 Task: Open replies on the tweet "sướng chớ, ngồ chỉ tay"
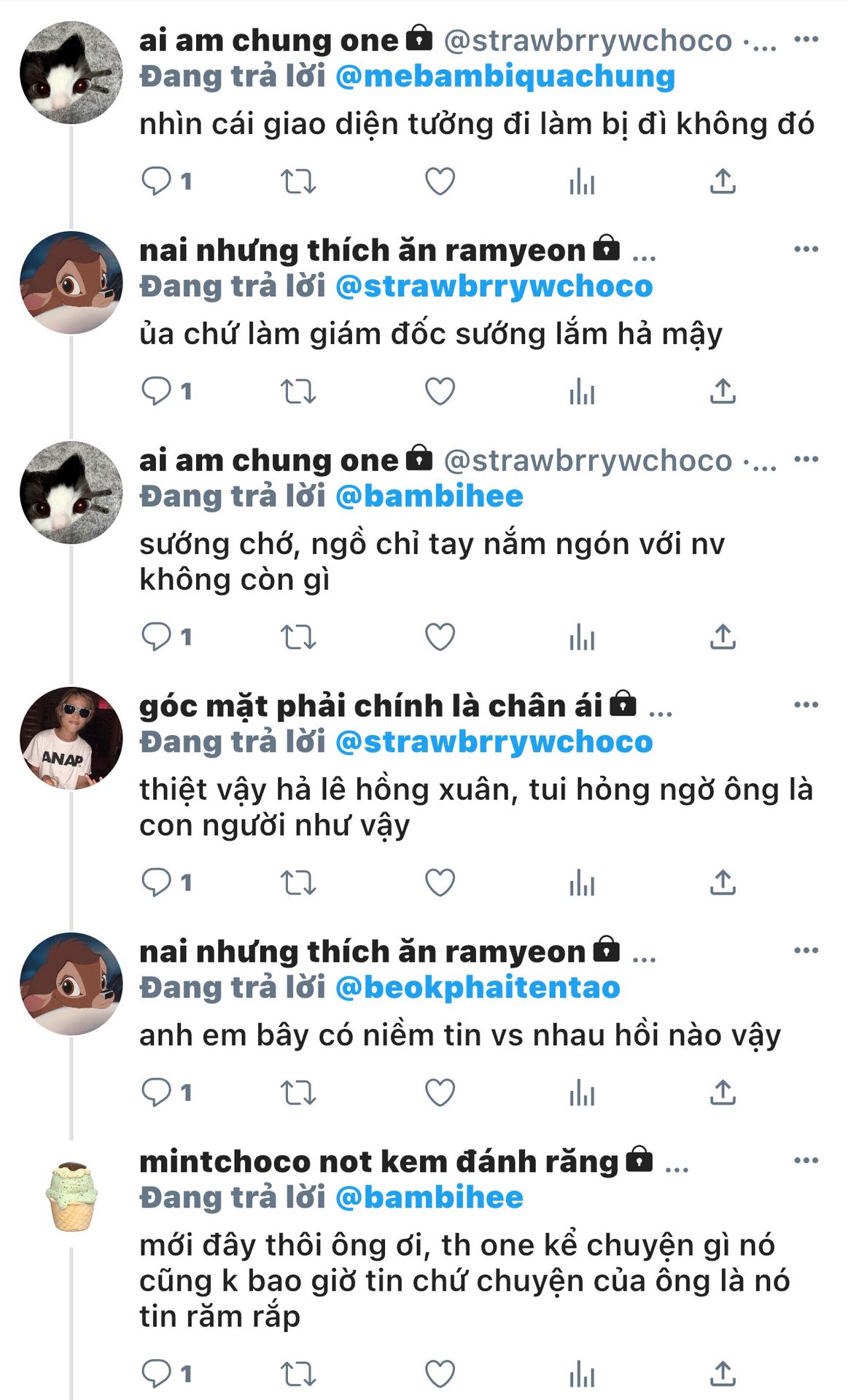166,637
